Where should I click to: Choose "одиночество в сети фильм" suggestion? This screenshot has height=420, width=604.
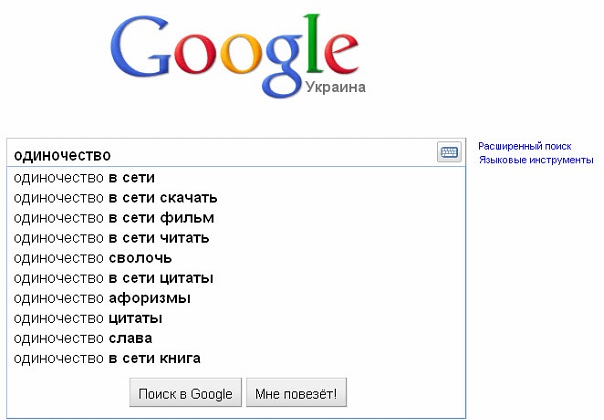pos(114,218)
